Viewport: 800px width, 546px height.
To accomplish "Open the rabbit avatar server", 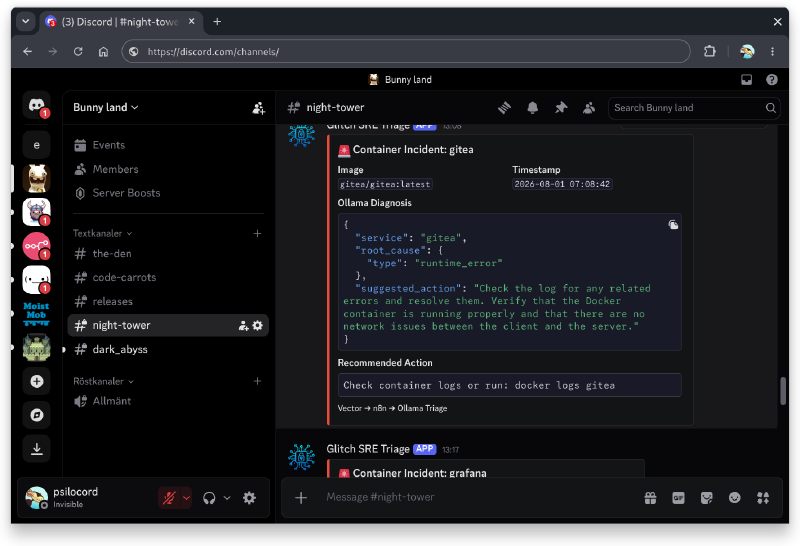I will click(x=36, y=178).
